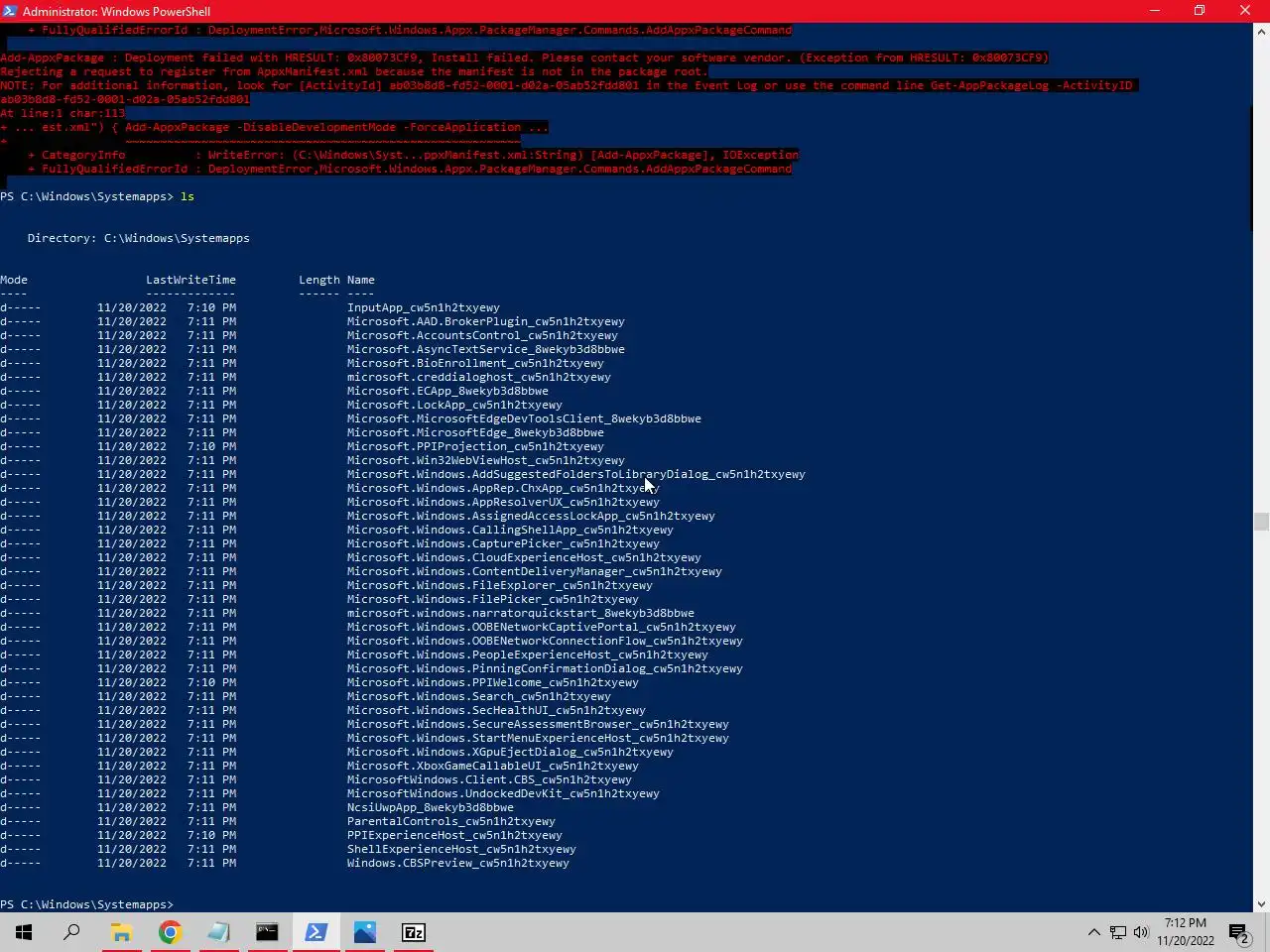Open the Windows Start menu

point(24,932)
